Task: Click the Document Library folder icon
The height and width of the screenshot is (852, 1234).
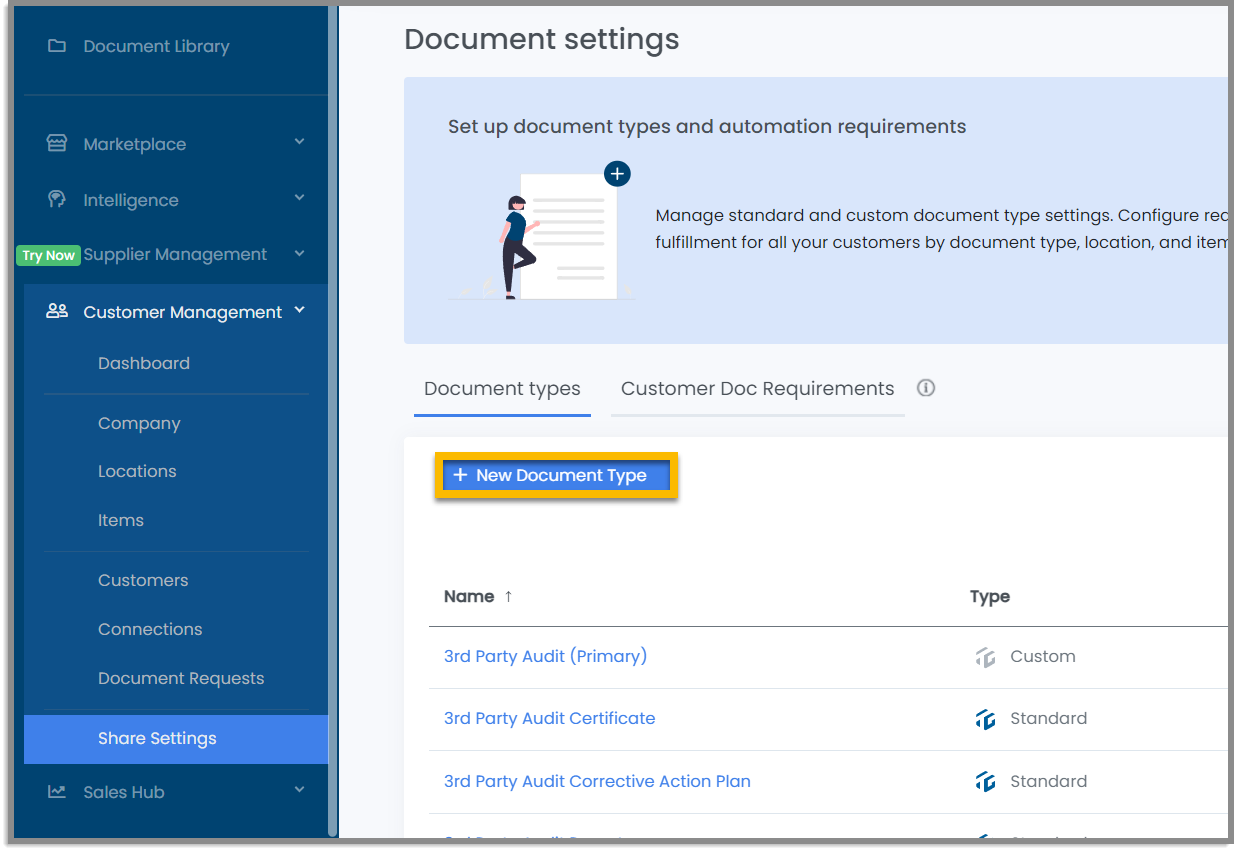Action: click(x=59, y=45)
